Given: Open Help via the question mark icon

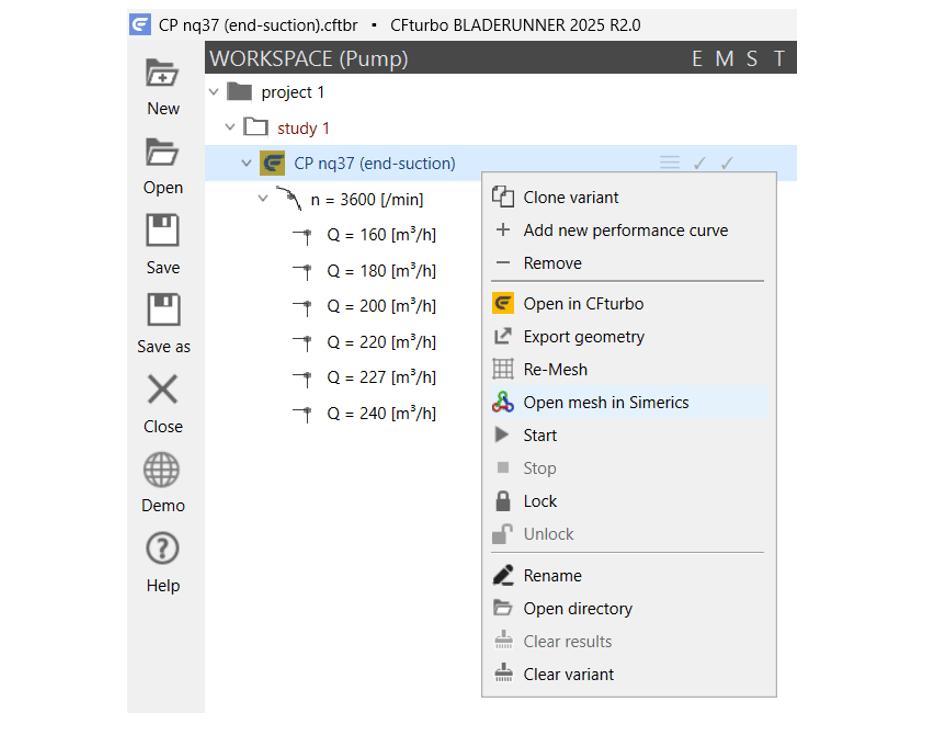Looking at the screenshot, I should coord(162,548).
